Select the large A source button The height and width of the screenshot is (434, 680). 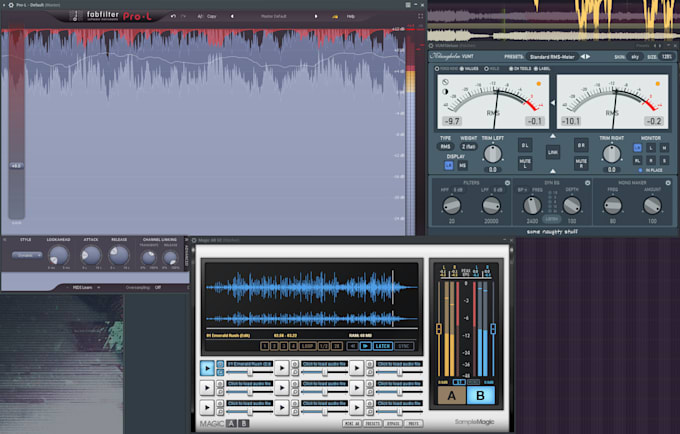tap(451, 395)
